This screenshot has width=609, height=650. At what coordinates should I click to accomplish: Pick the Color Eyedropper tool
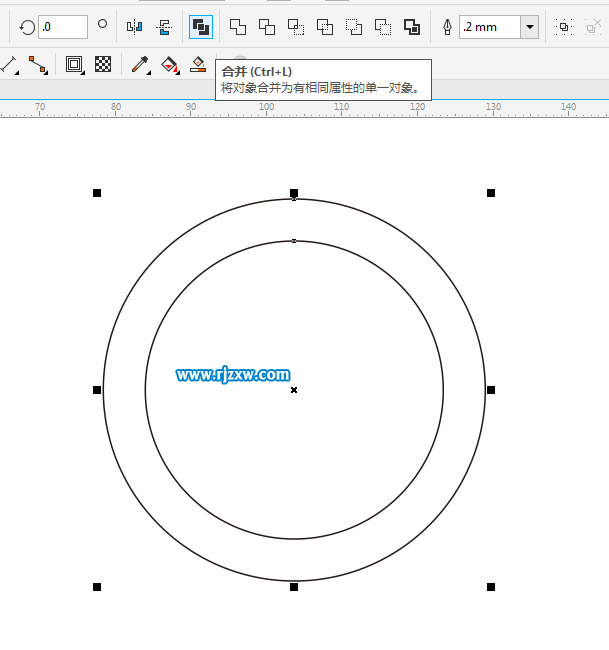pyautogui.click(x=140, y=65)
